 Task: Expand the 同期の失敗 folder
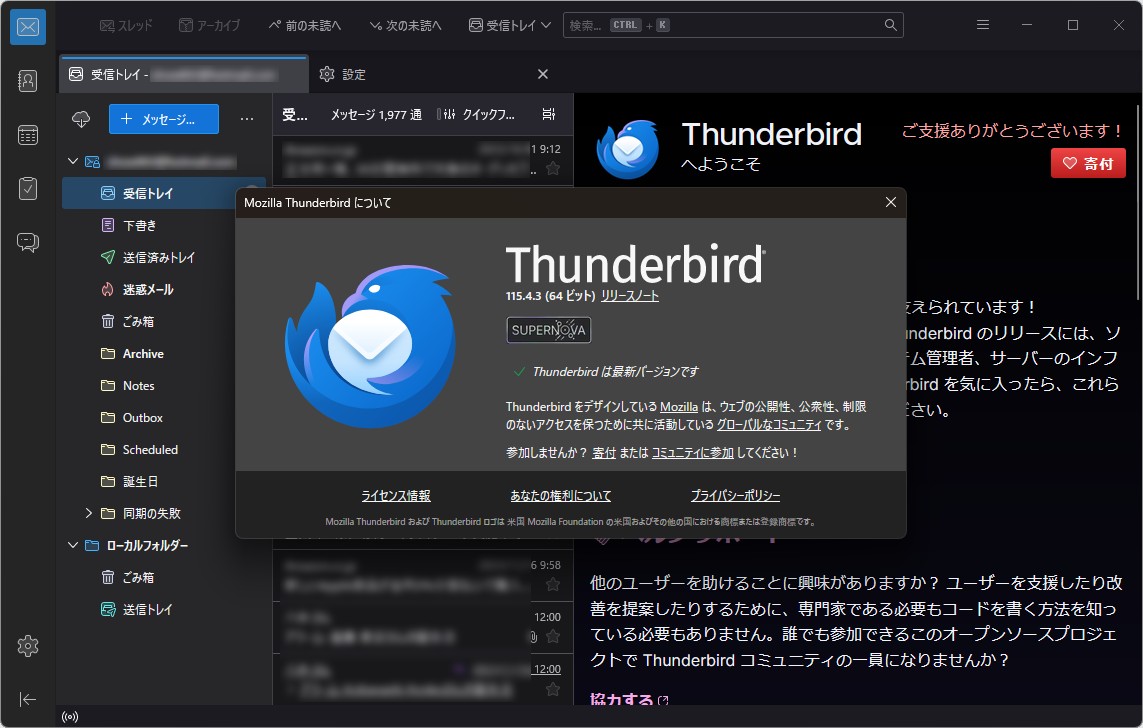point(88,513)
